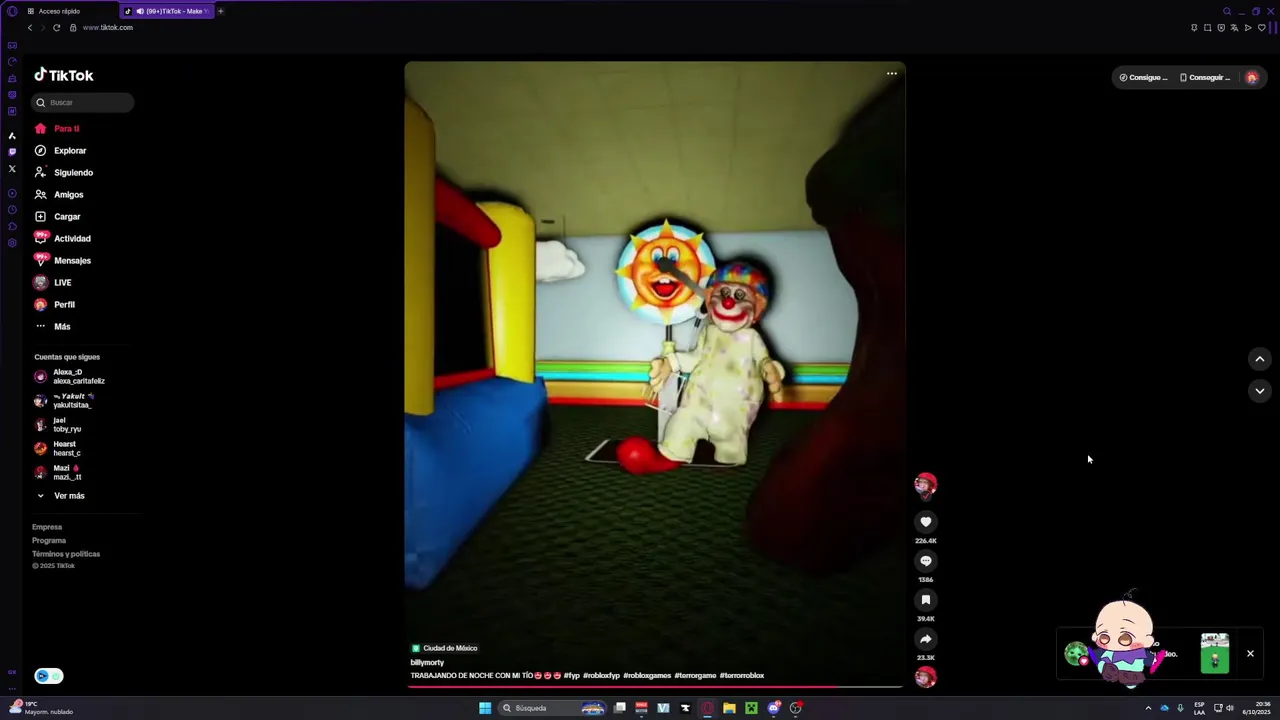Open the spinning sound disc below share

pos(926,677)
